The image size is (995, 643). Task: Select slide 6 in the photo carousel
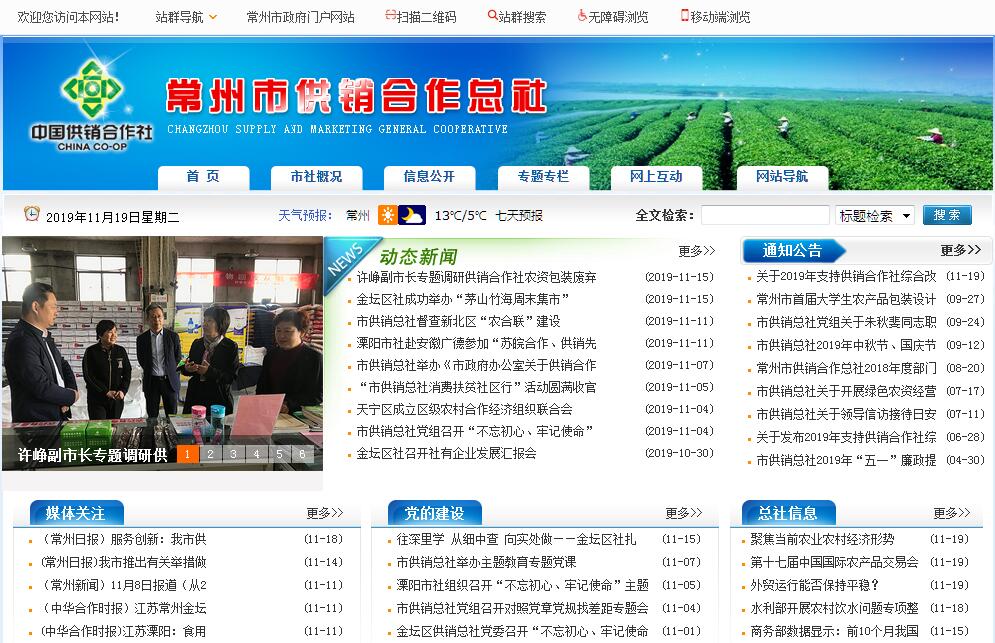301,454
